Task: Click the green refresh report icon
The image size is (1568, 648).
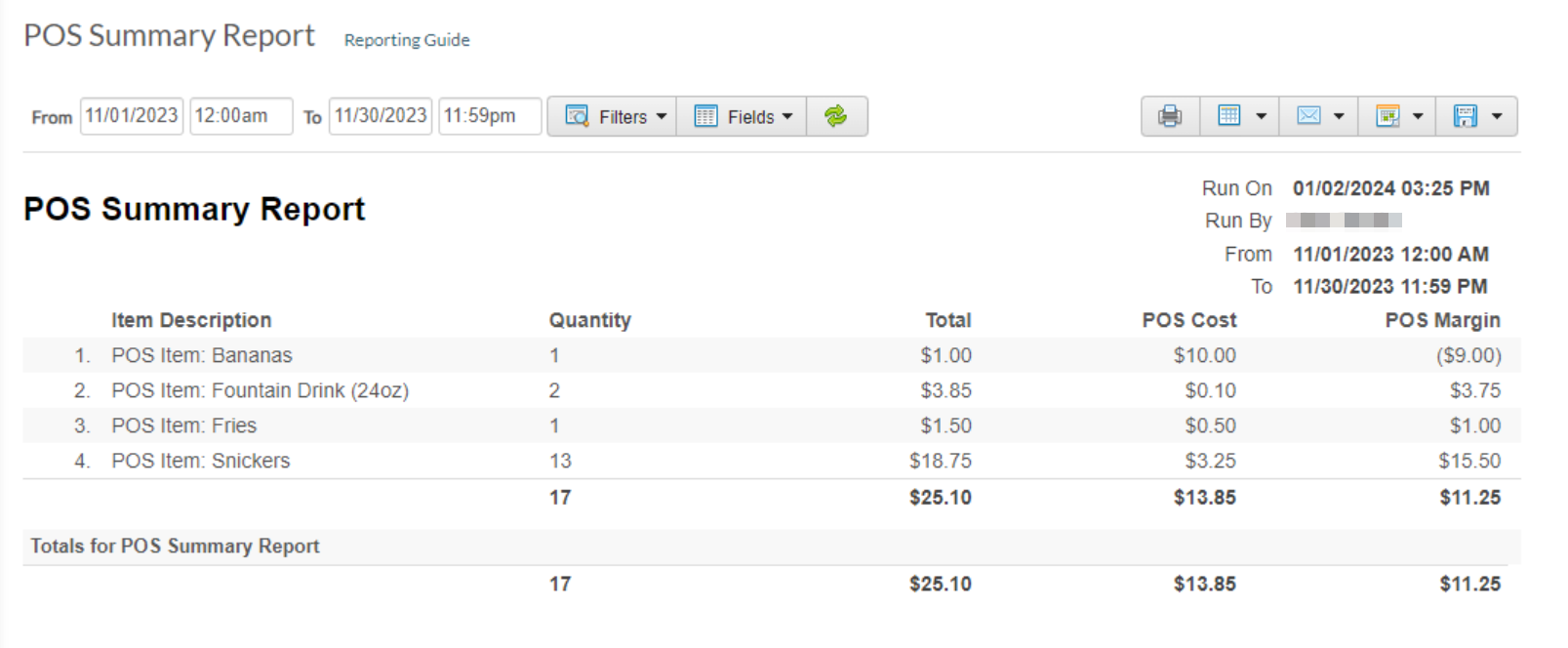Action: tap(836, 116)
